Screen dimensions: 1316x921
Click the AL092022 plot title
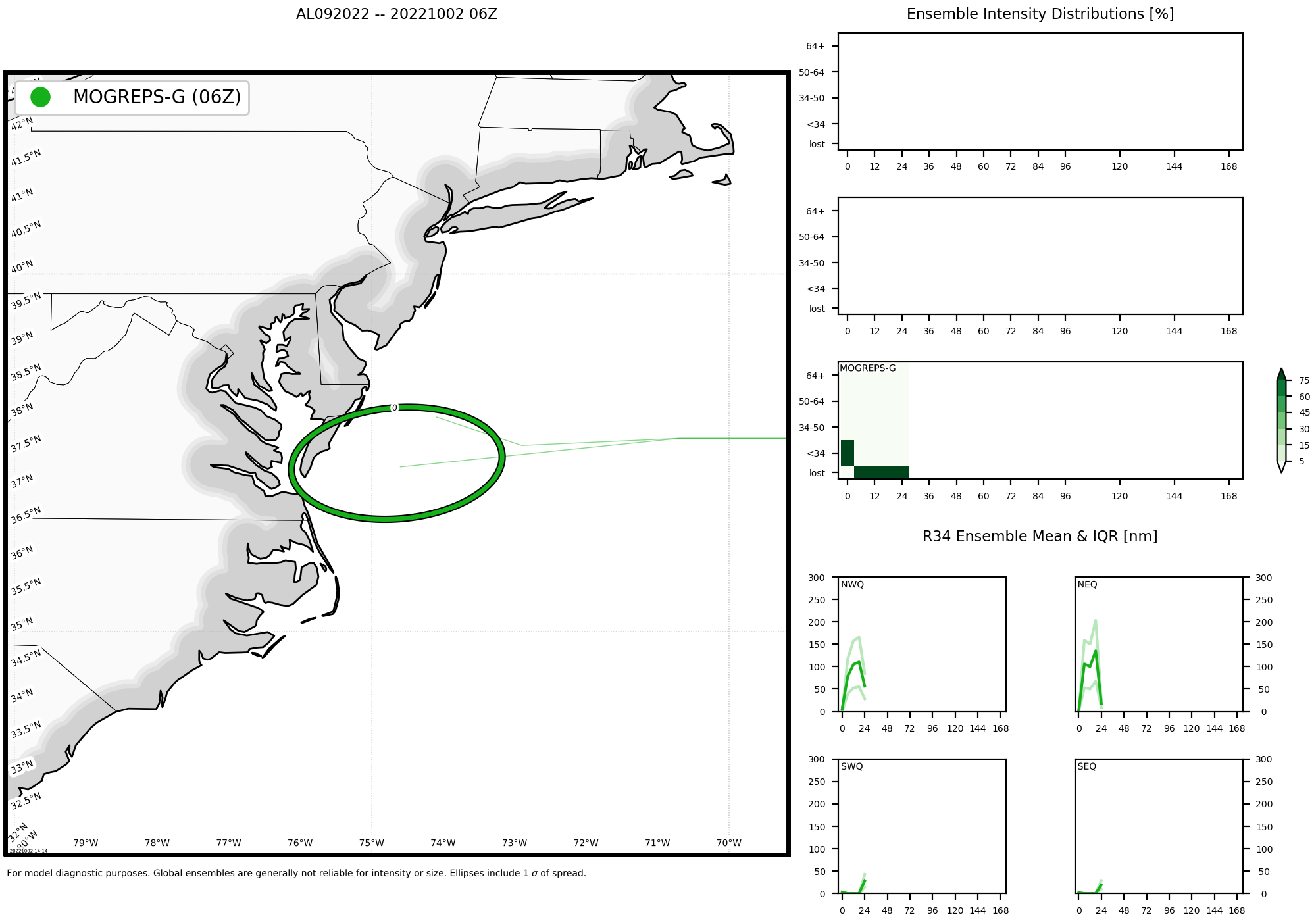click(x=396, y=14)
